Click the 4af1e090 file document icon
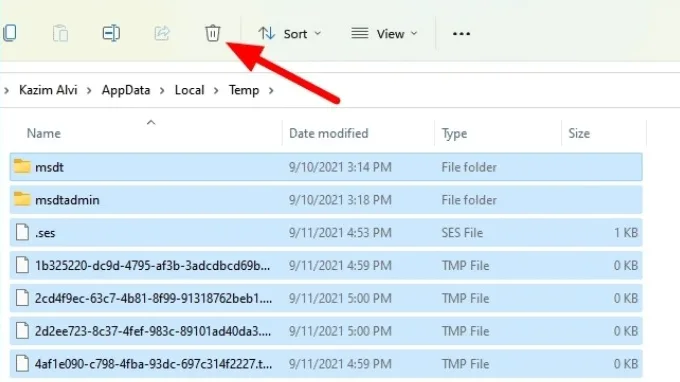680x382 pixels. [x=22, y=363]
